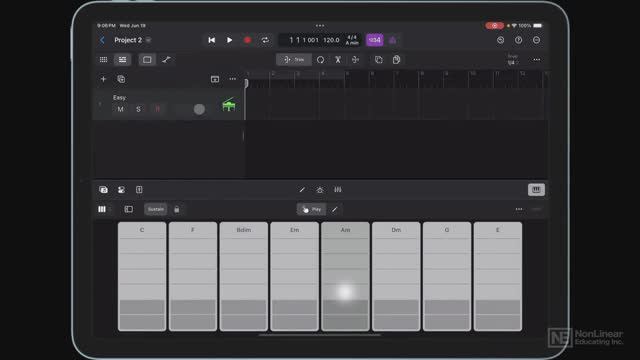Toggle cycle loop mode
640x360 pixels.
click(265, 40)
